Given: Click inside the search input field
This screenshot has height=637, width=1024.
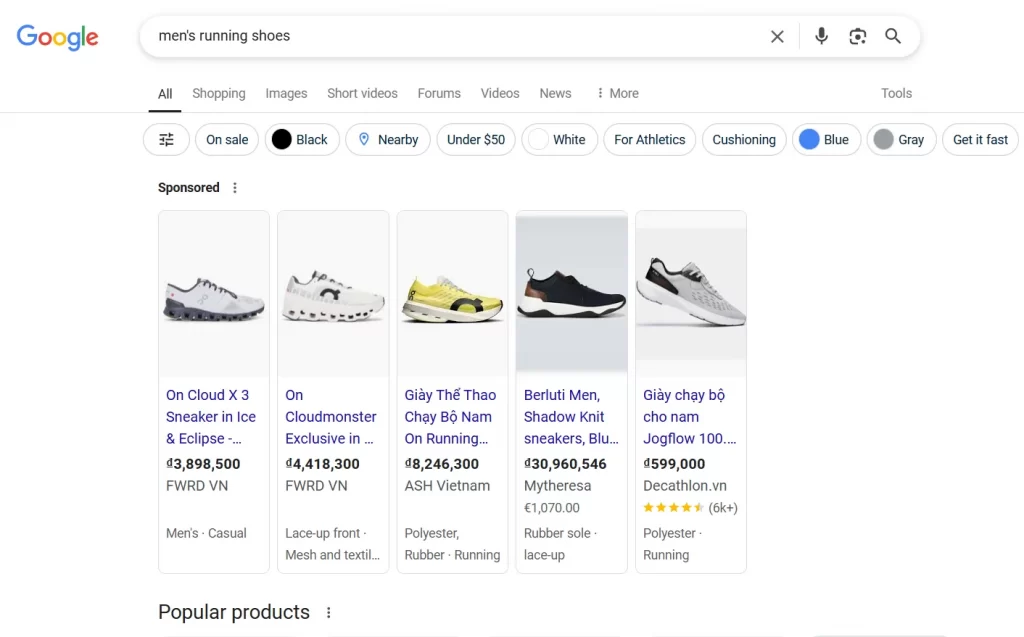Looking at the screenshot, I should (457, 36).
